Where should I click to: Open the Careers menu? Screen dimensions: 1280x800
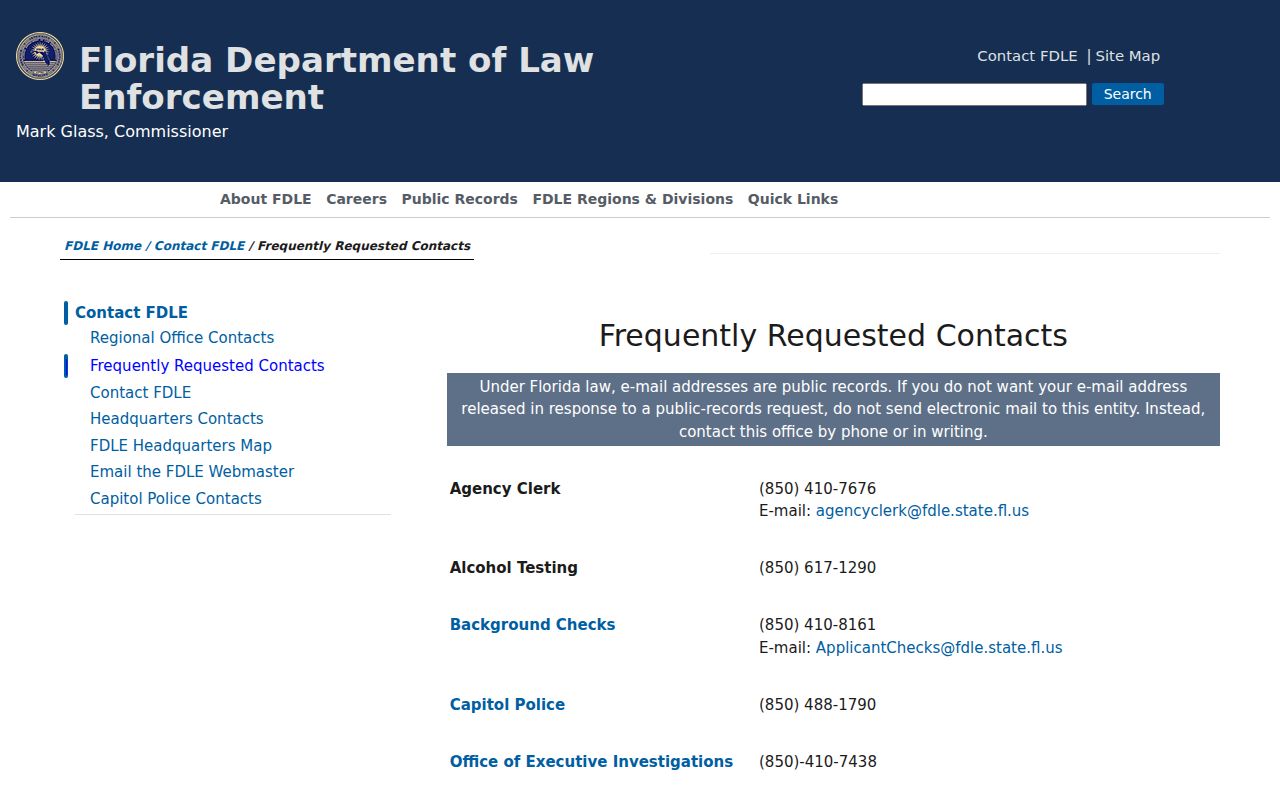point(356,199)
